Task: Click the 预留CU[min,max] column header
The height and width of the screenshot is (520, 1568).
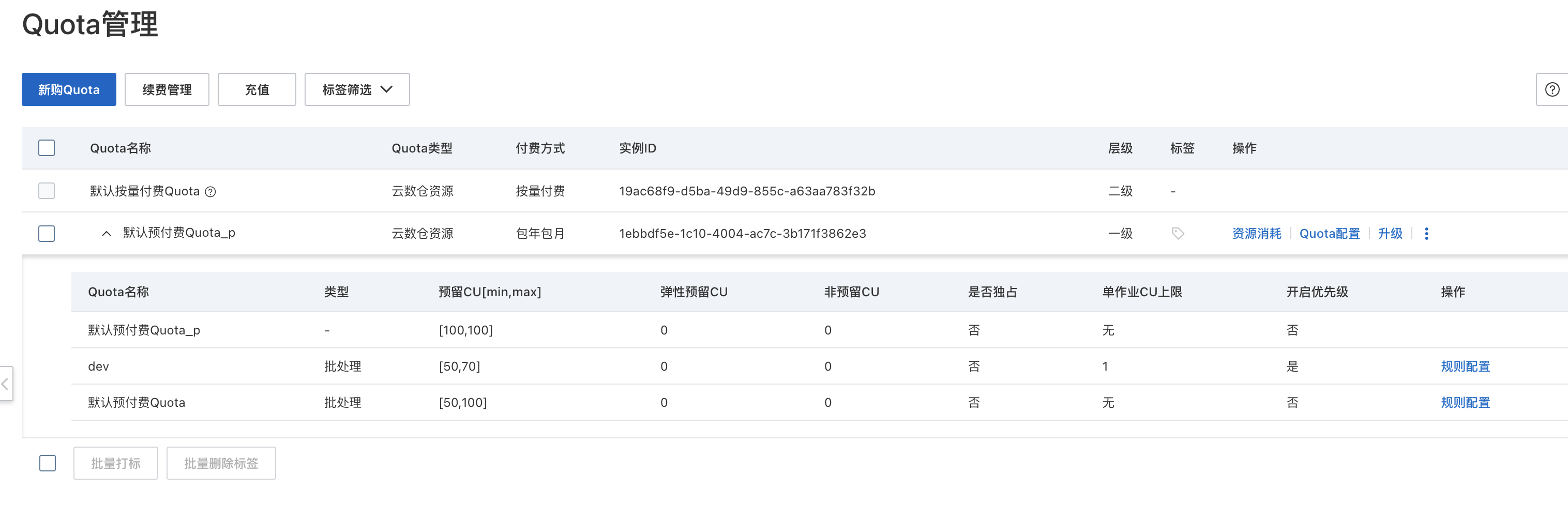Action: [x=490, y=292]
